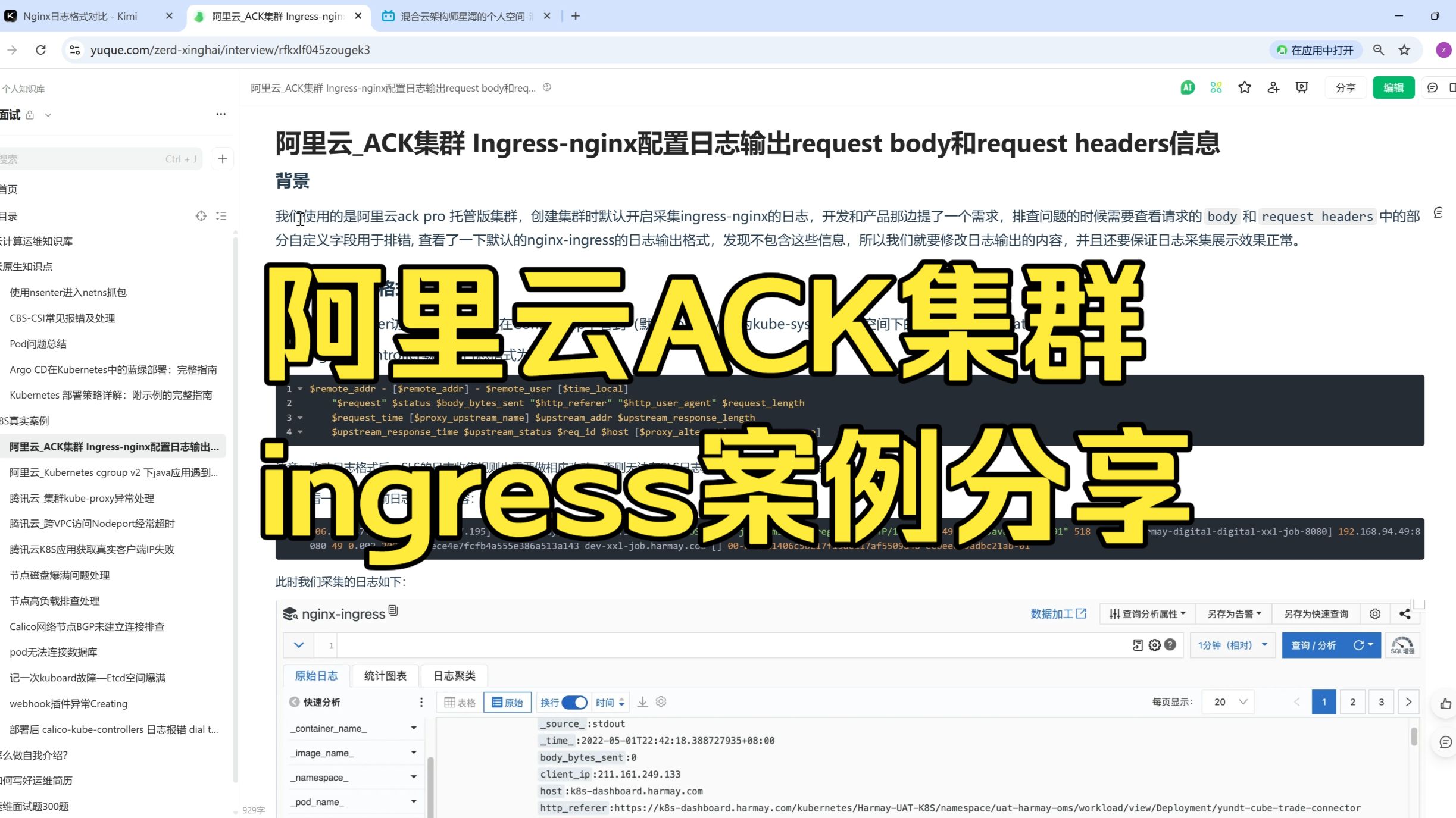Open the share icon in log panel
Image resolution: width=1456 pixels, height=818 pixels.
click(x=1405, y=614)
